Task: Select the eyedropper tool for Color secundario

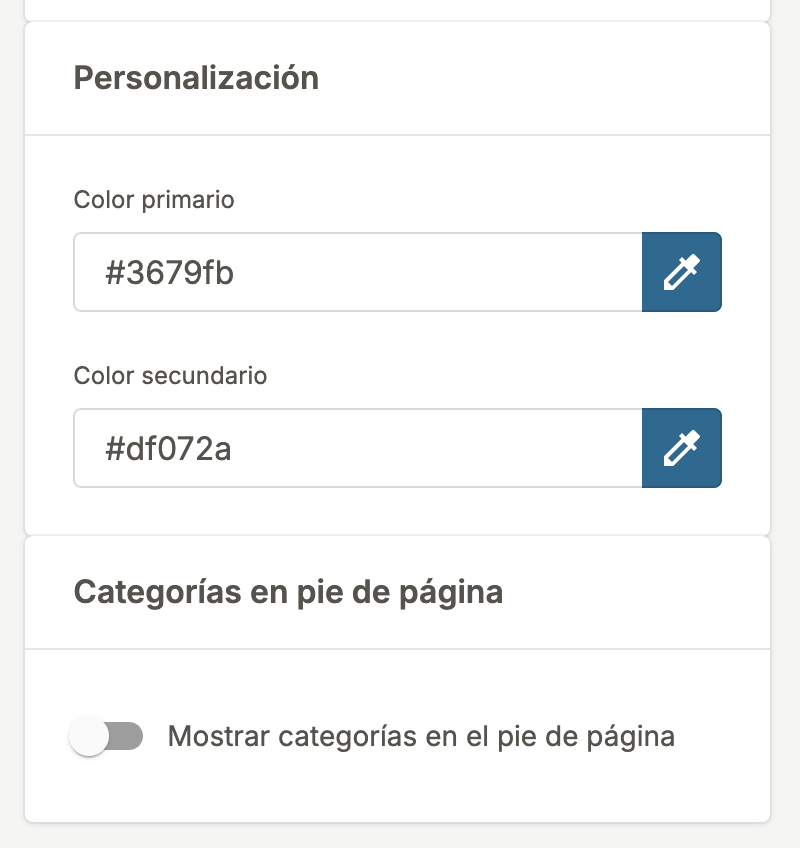Action: tap(681, 447)
